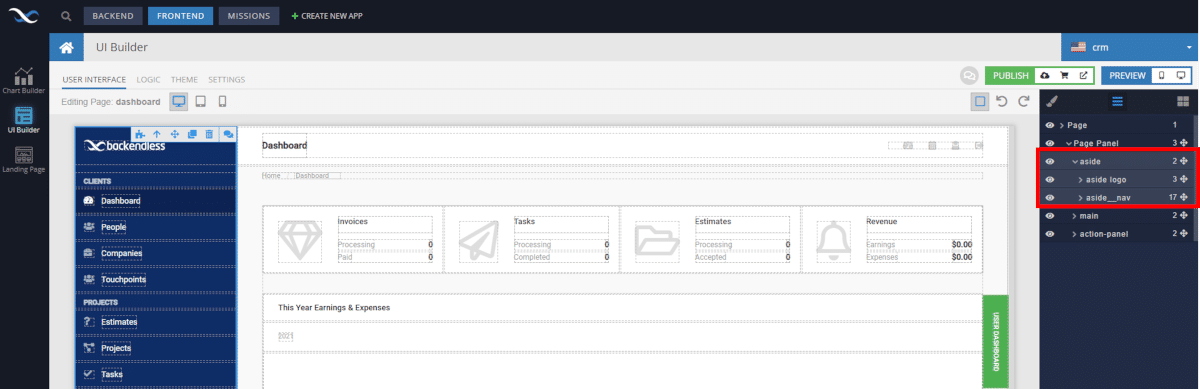Screen dimensions: 1200x389
Task: Open the SETTINGS tab
Action: coord(226,79)
